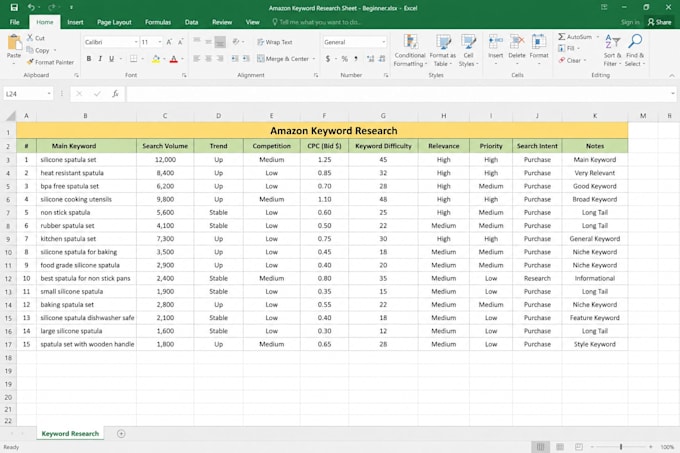Open the File tab
Viewport: 680px width, 453px height.
pos(14,22)
